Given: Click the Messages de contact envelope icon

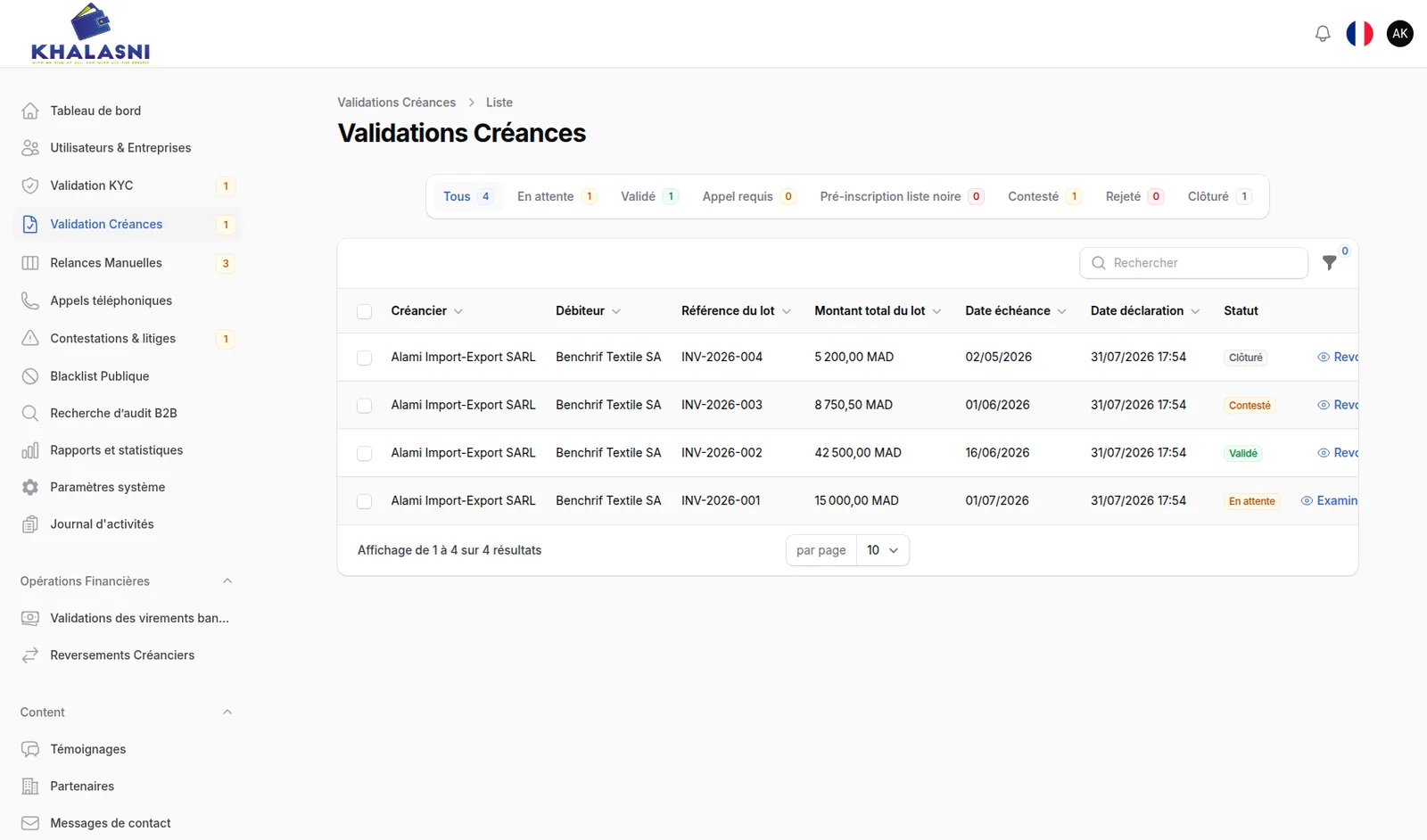Looking at the screenshot, I should click(30, 823).
